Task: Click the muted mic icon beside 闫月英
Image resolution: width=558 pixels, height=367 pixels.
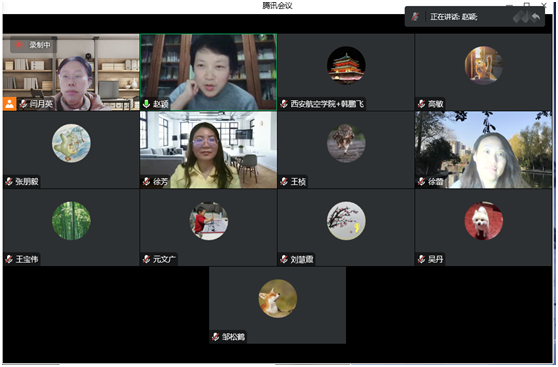Action: [x=23, y=104]
